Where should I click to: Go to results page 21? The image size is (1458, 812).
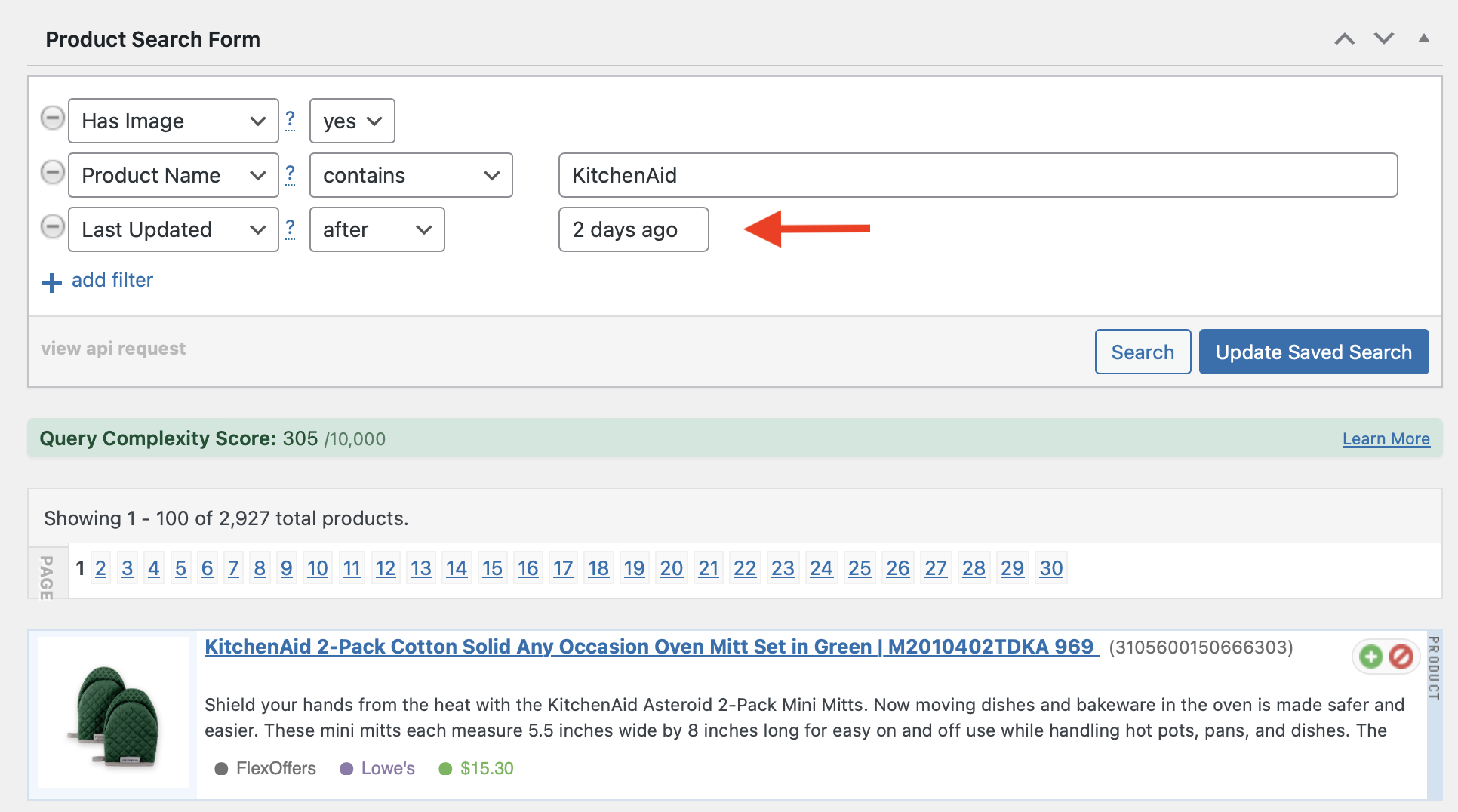(709, 568)
